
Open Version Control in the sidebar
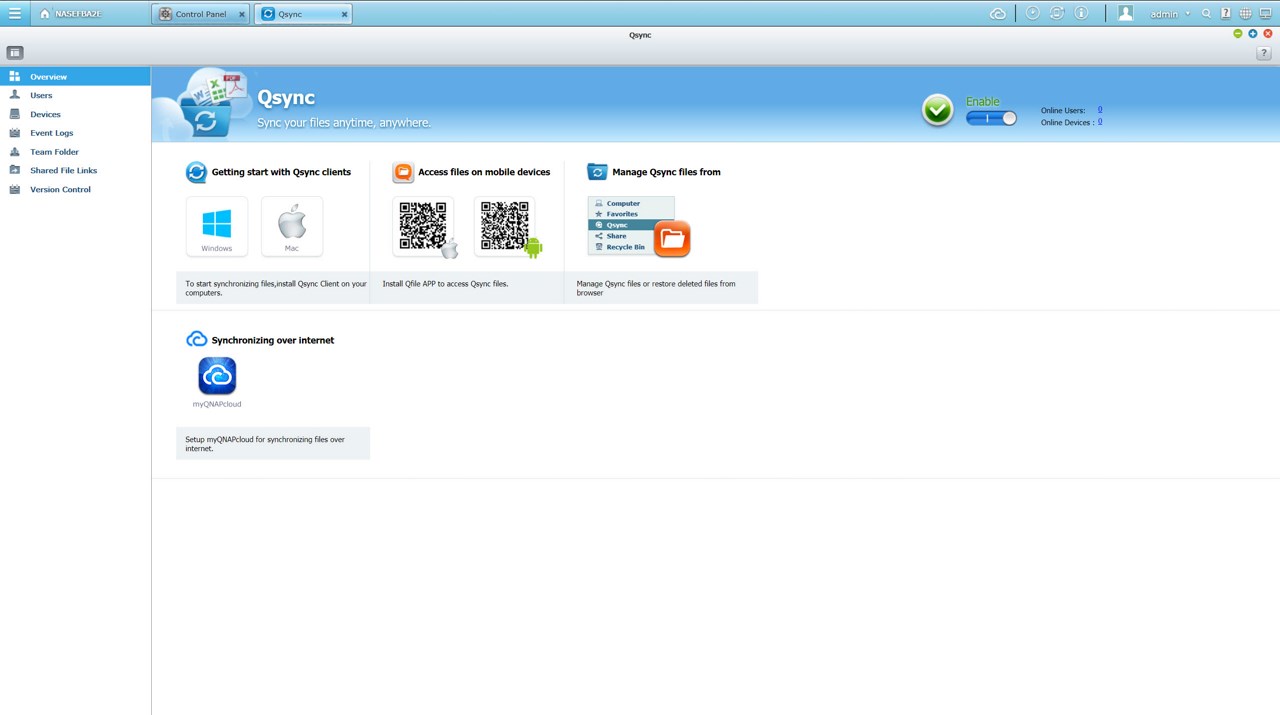[75, 189]
